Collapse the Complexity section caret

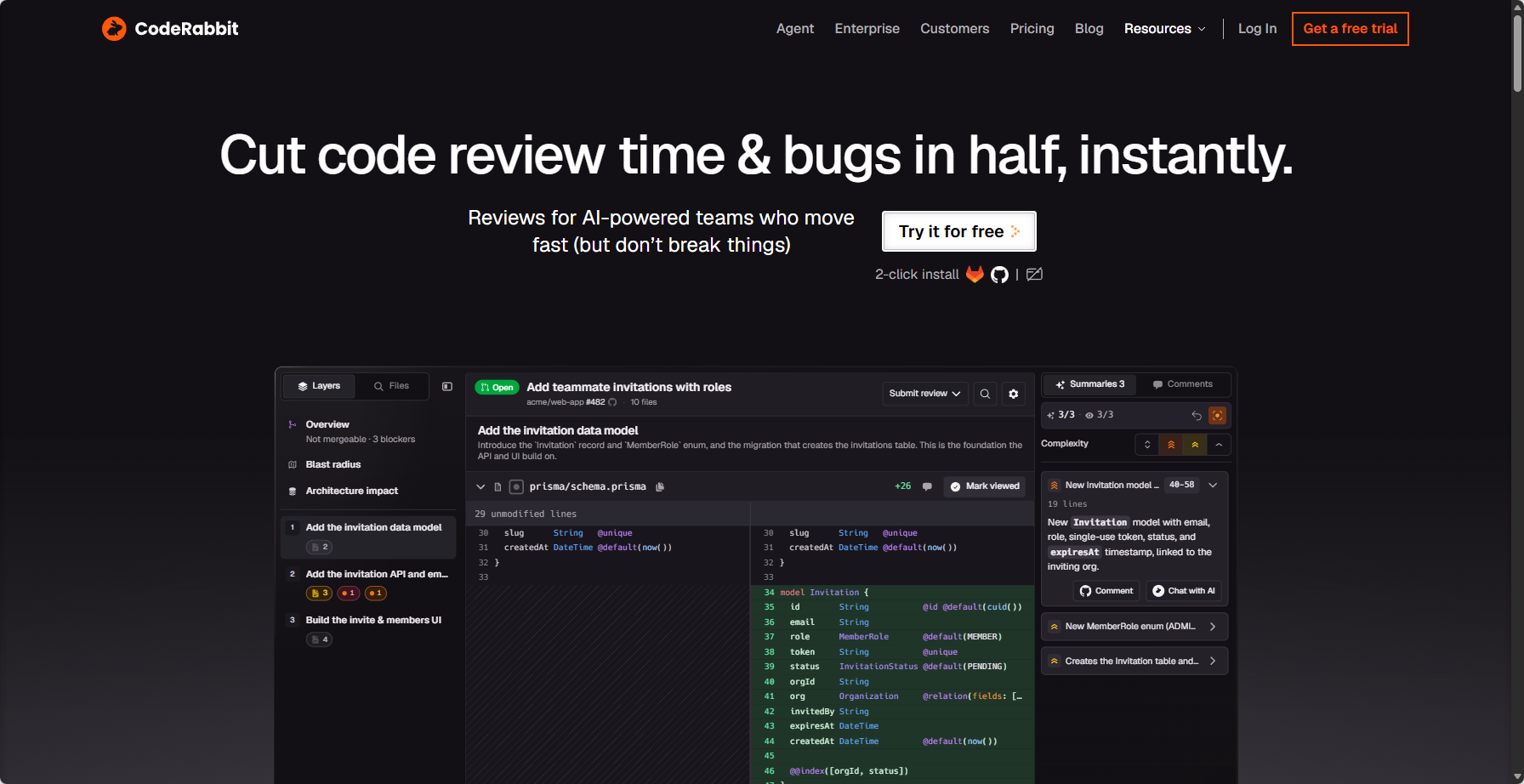[1219, 444]
